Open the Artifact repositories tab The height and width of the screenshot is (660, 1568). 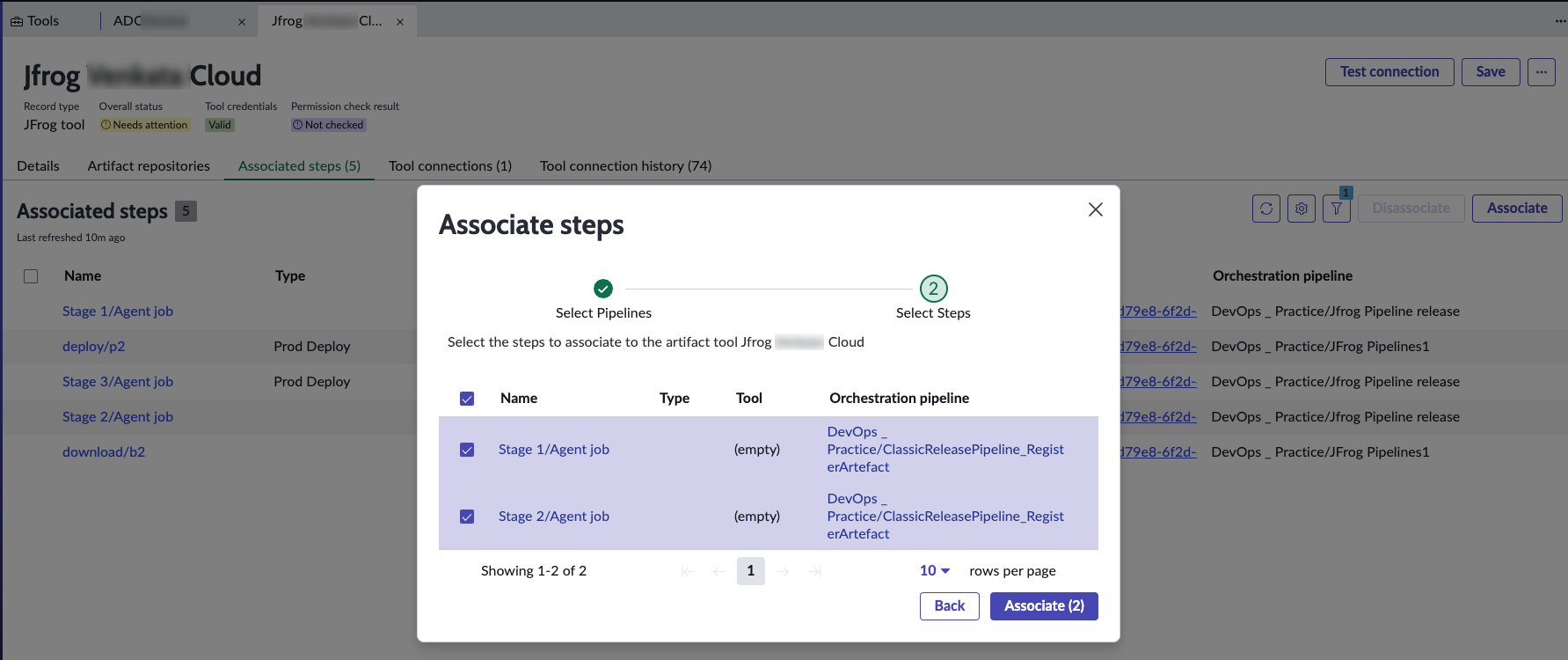coord(149,165)
